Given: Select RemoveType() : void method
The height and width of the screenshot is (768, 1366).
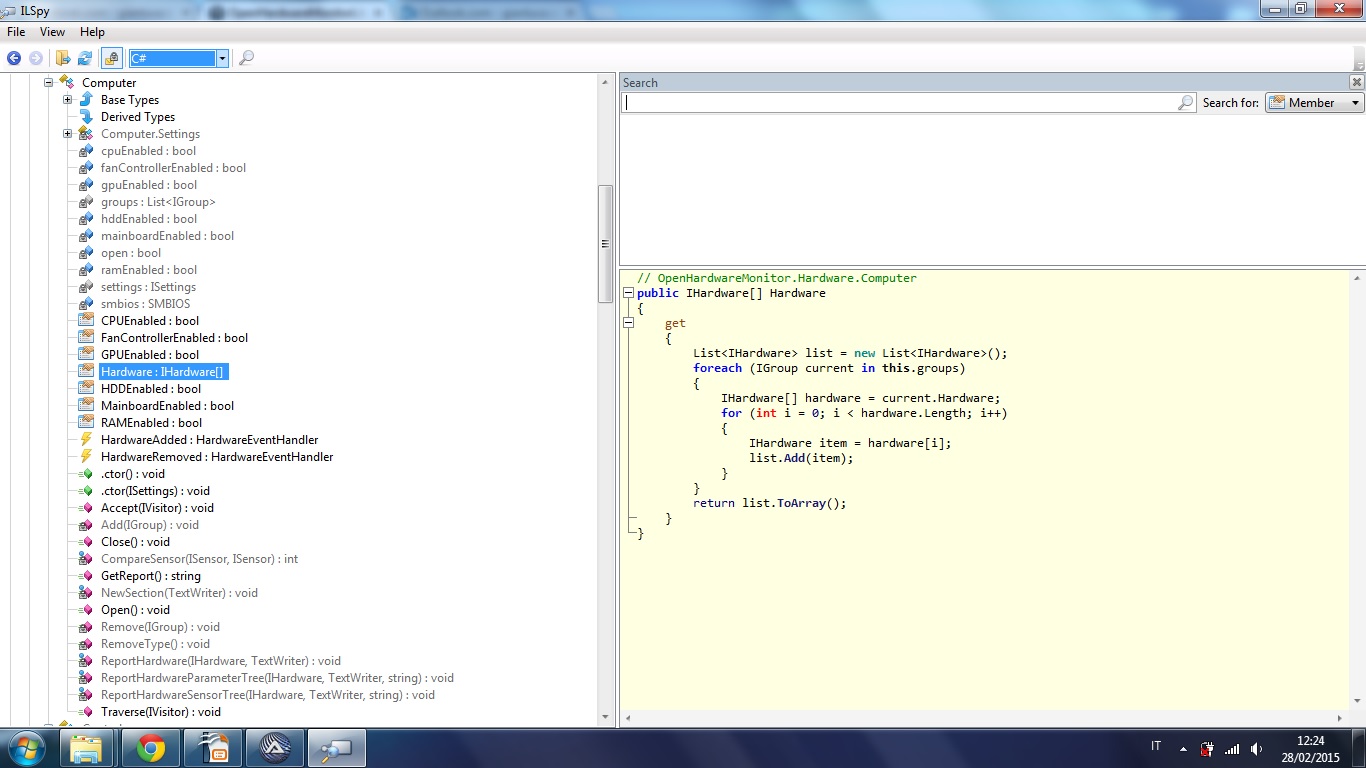Looking at the screenshot, I should coord(155,644).
